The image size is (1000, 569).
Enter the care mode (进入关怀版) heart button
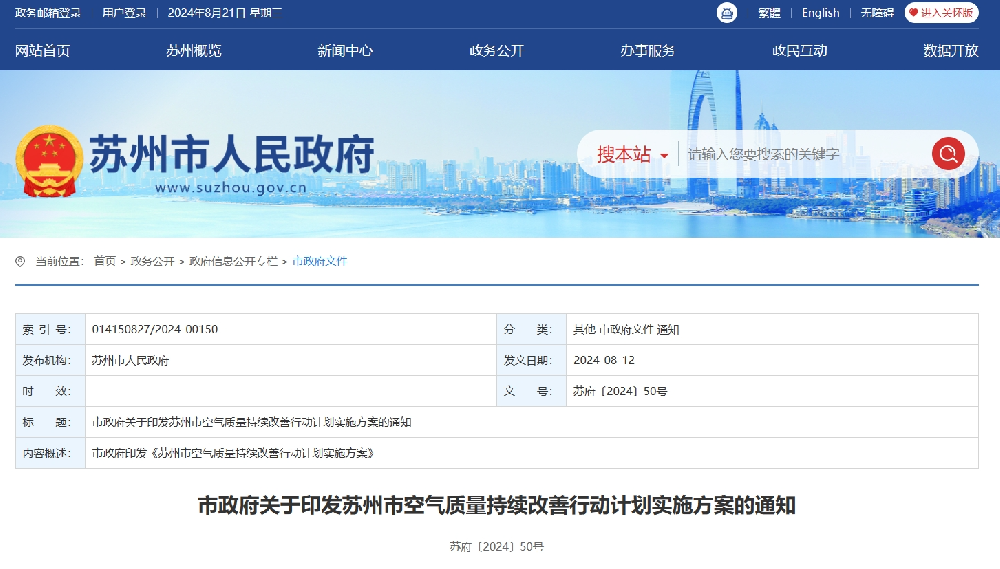[x=941, y=13]
